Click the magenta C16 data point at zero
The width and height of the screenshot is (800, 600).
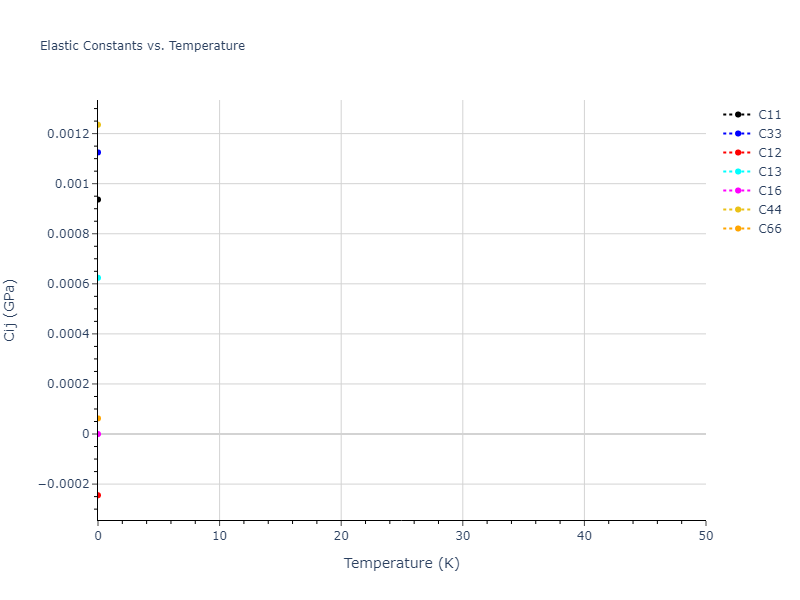[x=97, y=434]
